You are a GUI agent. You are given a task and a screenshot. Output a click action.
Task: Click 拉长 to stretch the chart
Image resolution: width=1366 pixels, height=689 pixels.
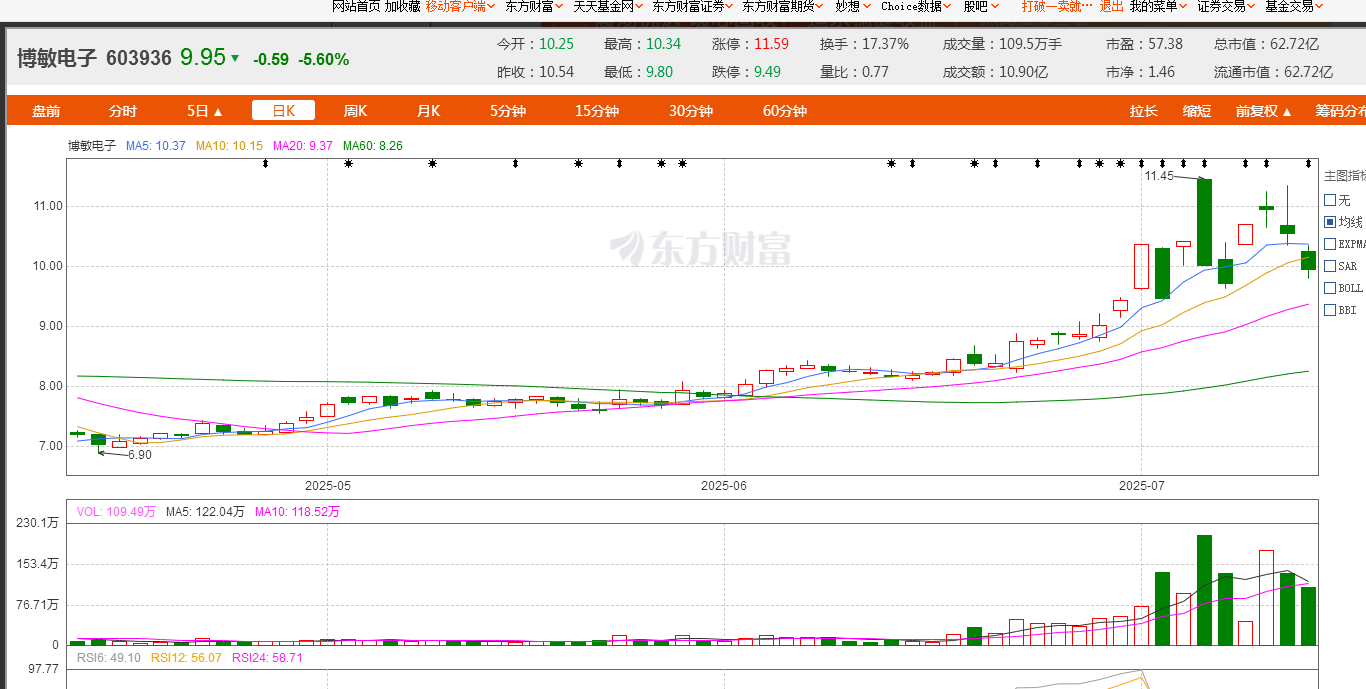[1144, 111]
